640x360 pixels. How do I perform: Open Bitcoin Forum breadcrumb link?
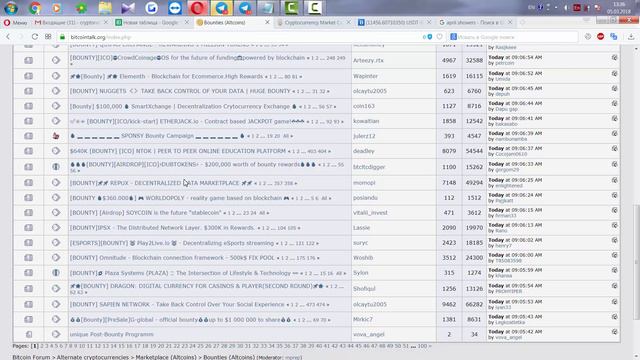pyautogui.click(x=31, y=357)
